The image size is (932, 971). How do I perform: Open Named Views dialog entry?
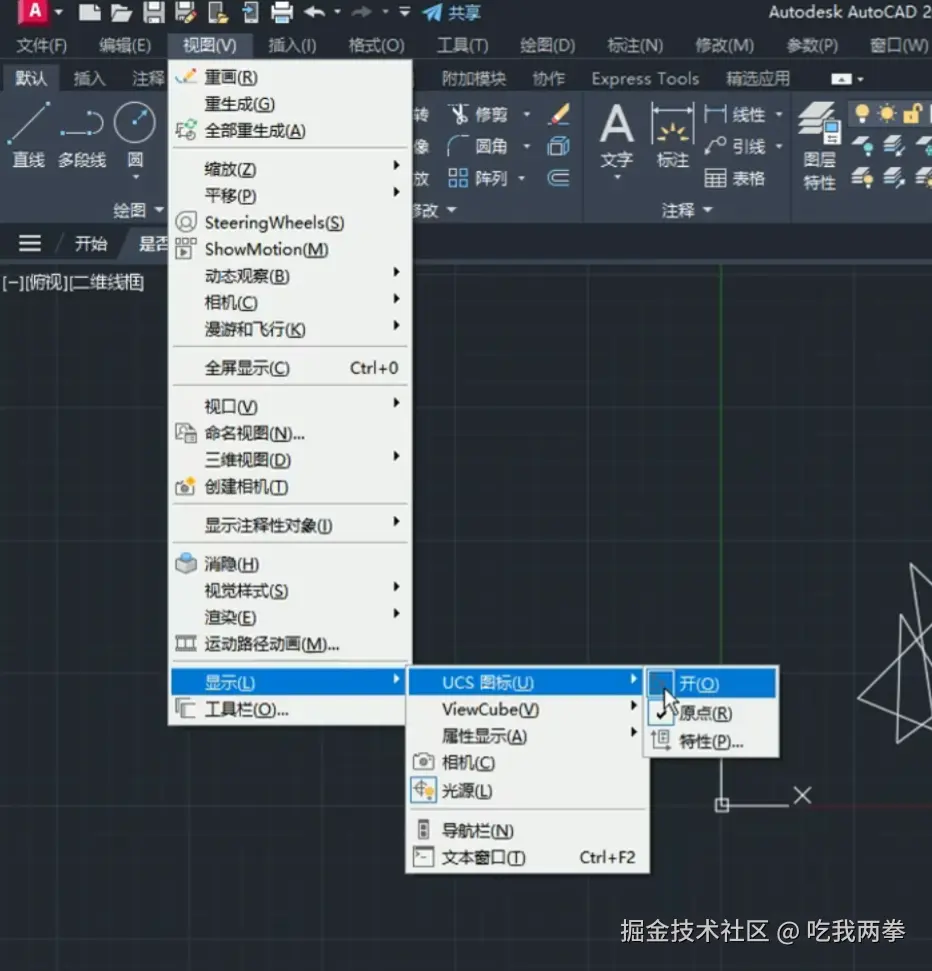pos(289,433)
